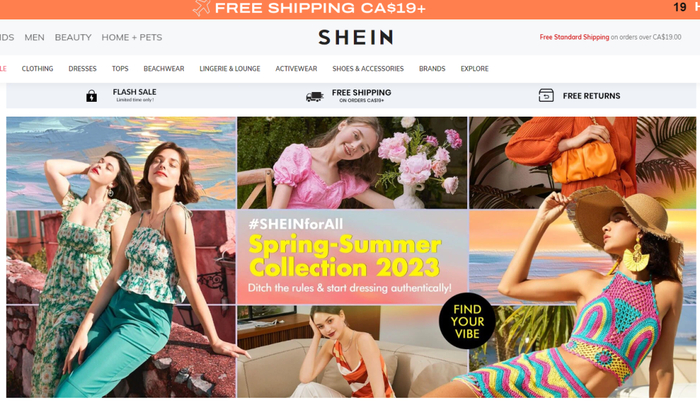Open the EXPLORE menu

point(475,69)
